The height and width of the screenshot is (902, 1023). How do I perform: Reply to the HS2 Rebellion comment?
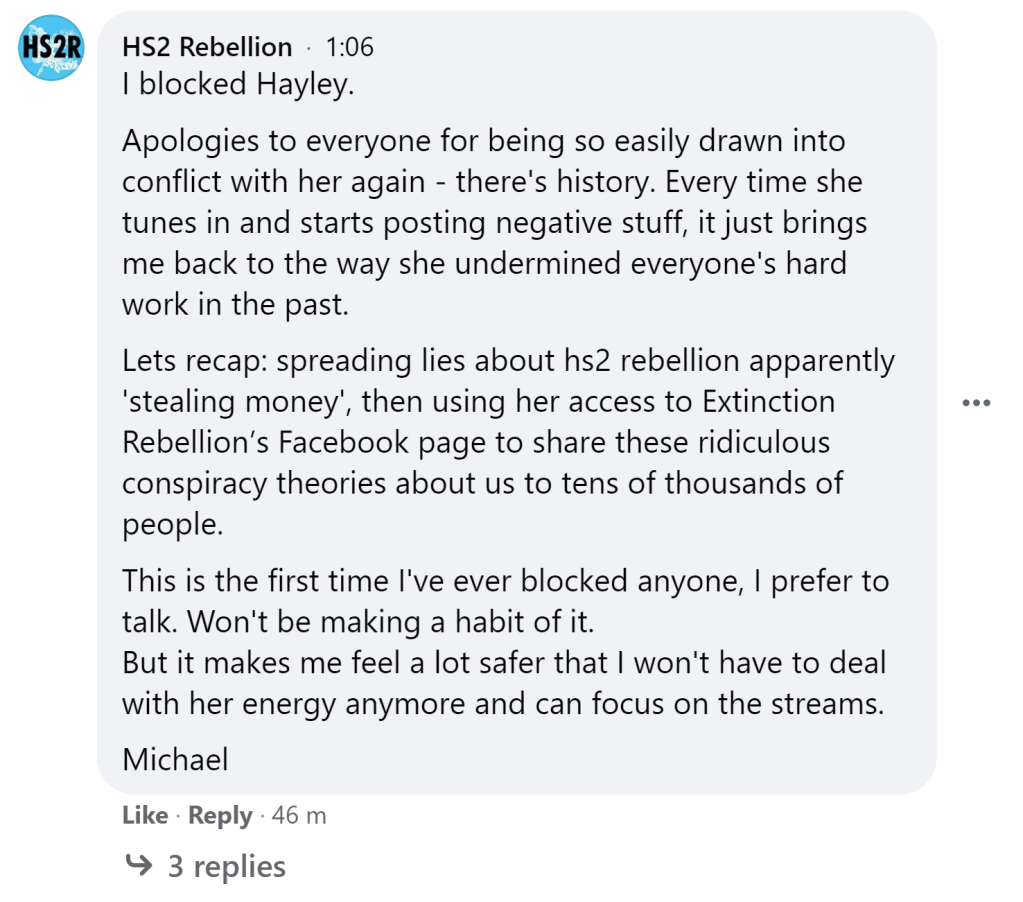coord(220,816)
